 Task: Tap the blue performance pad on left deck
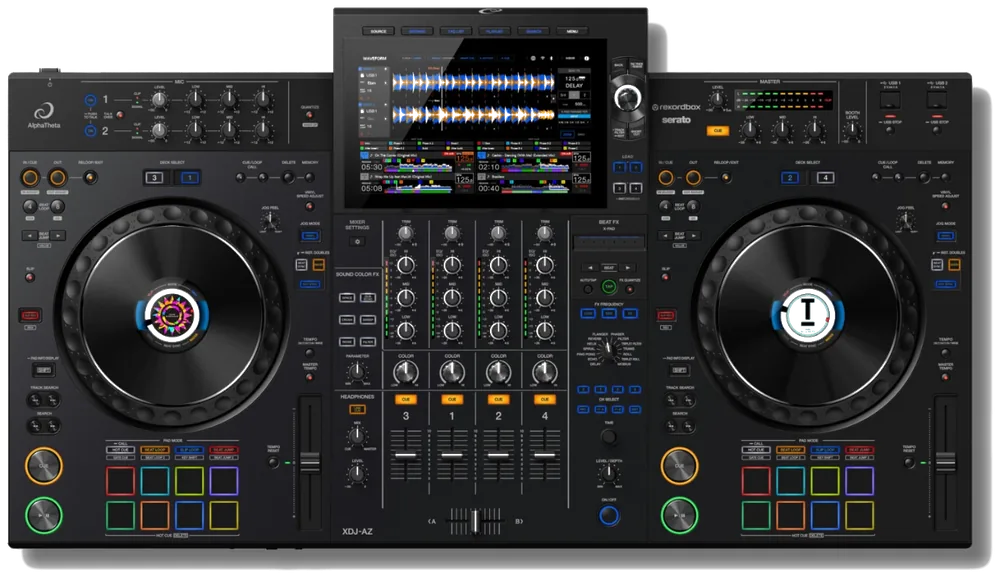189,515
